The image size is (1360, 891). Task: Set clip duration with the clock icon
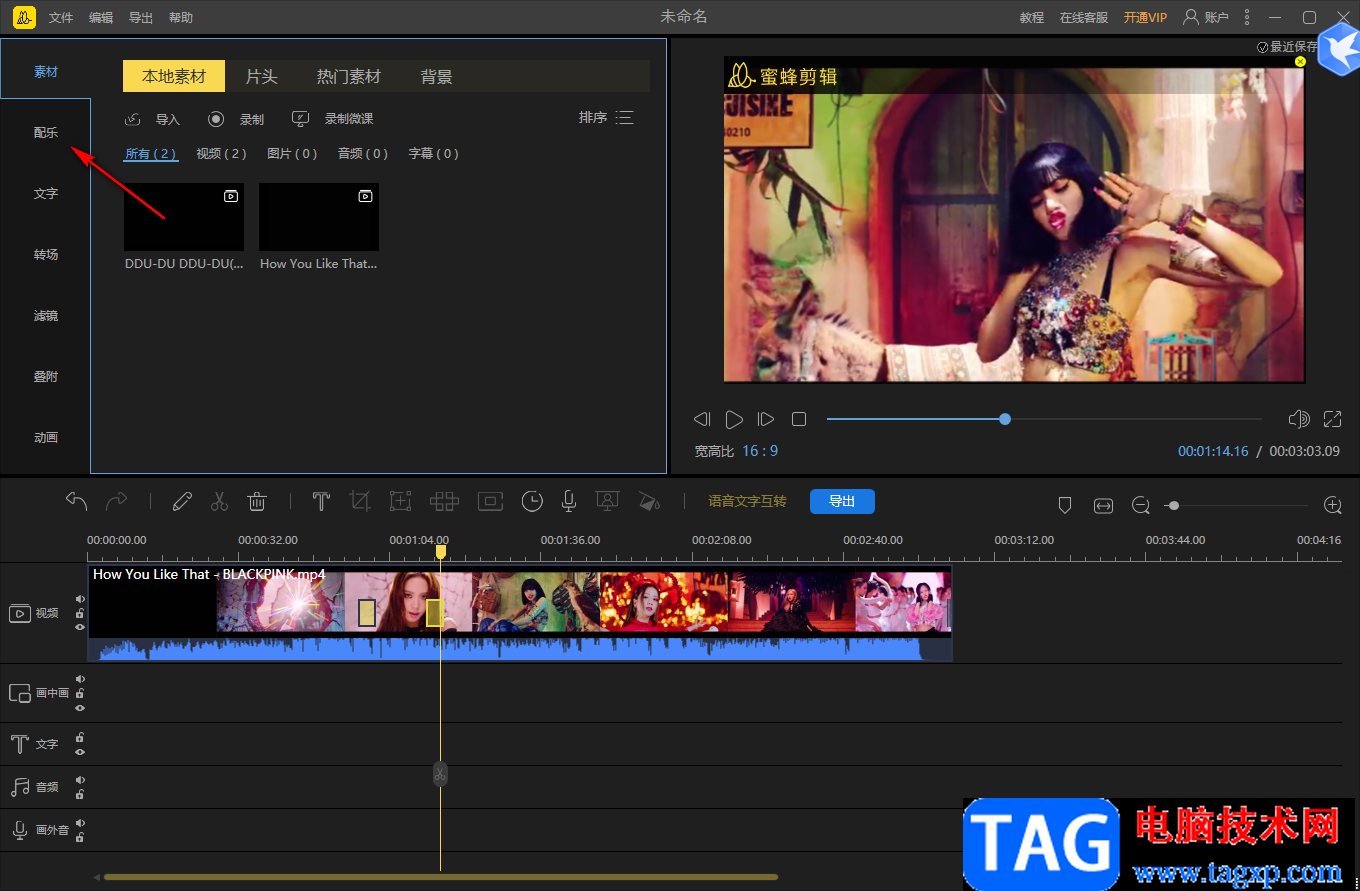tap(532, 501)
